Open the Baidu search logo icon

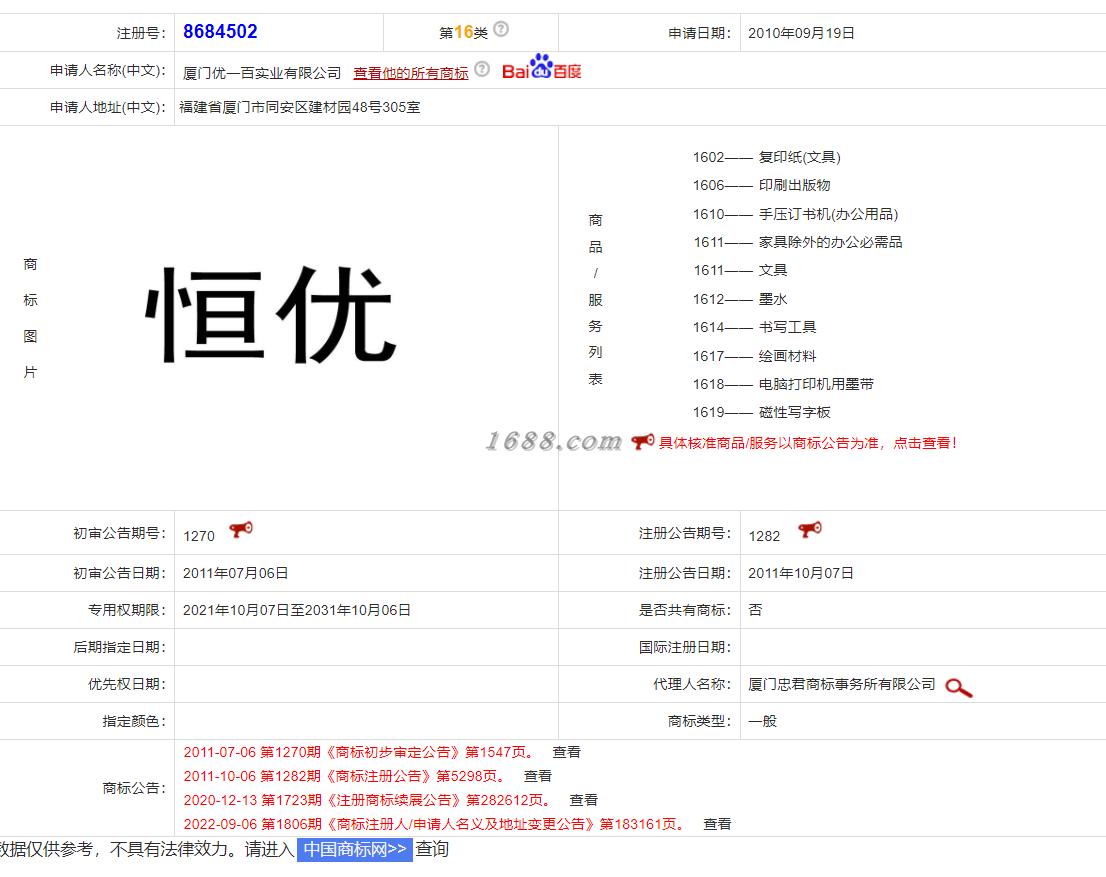click(x=542, y=67)
